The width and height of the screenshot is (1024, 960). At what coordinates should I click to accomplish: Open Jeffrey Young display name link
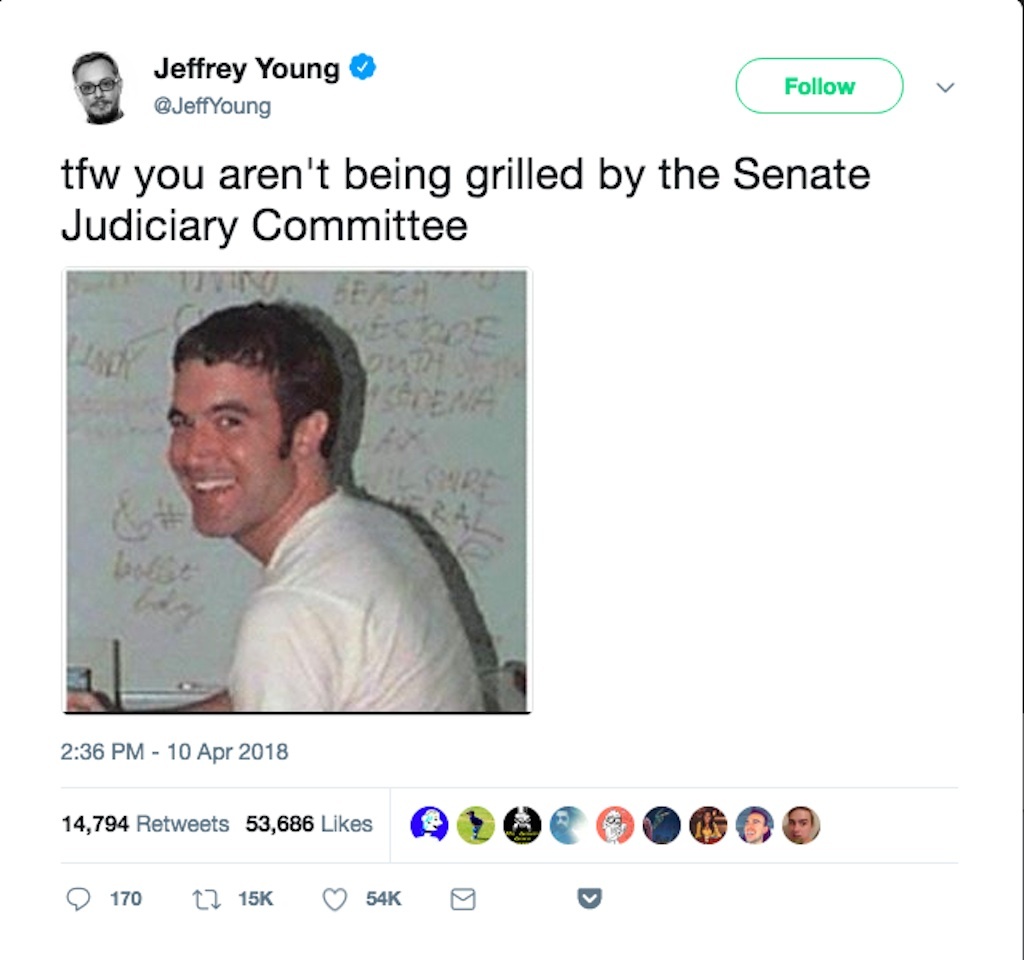[246, 68]
